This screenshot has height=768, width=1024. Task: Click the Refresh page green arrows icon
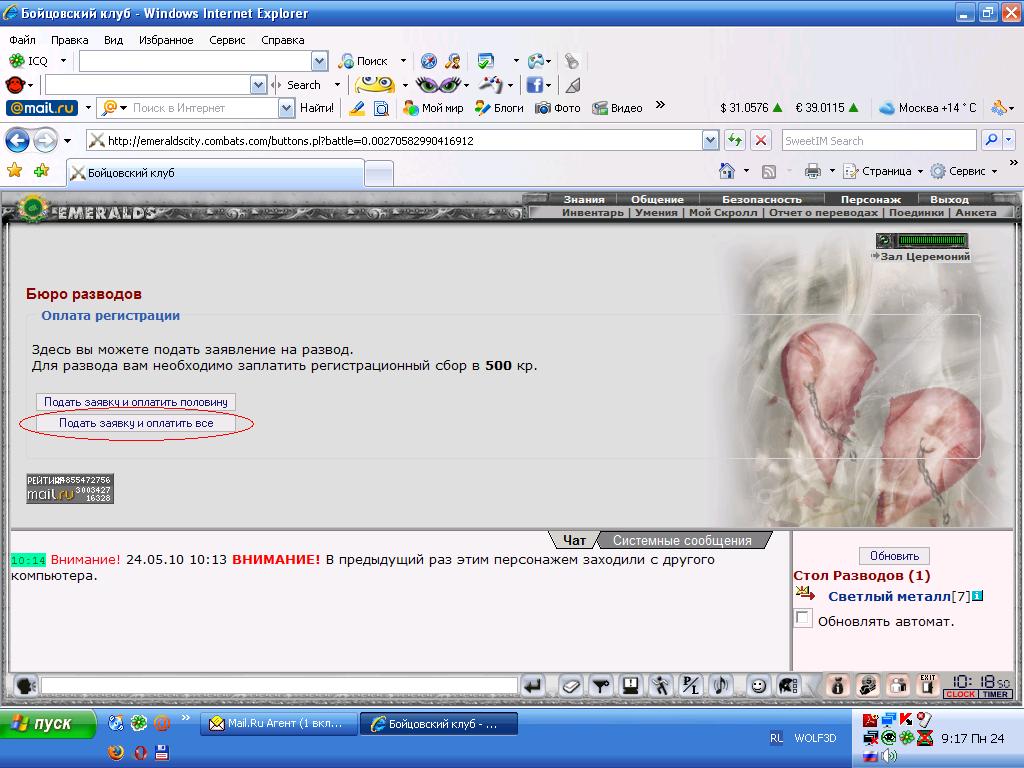[735, 140]
